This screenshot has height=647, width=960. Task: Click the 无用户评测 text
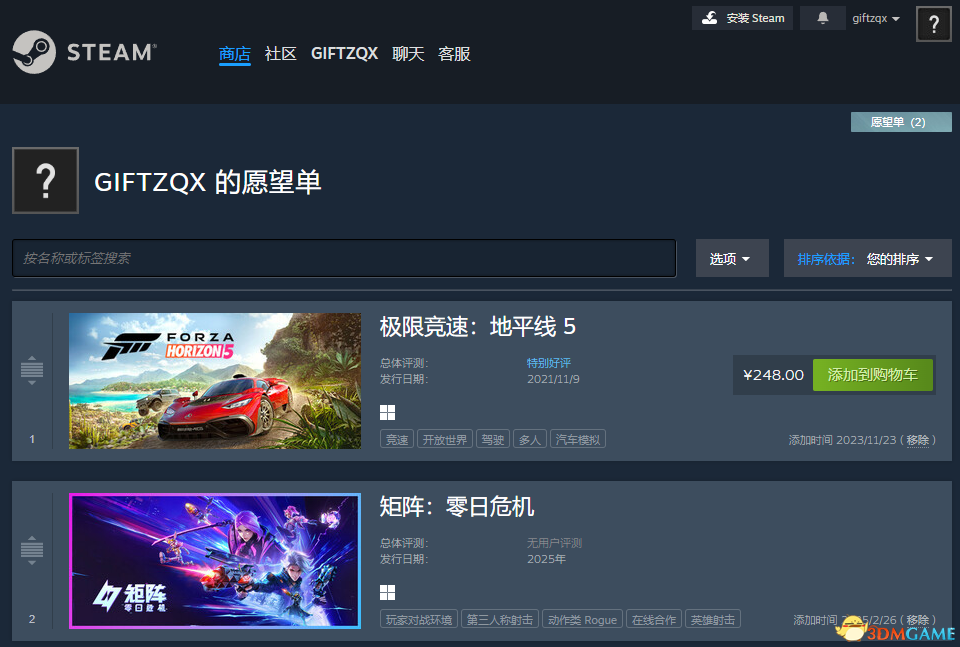pos(554,543)
